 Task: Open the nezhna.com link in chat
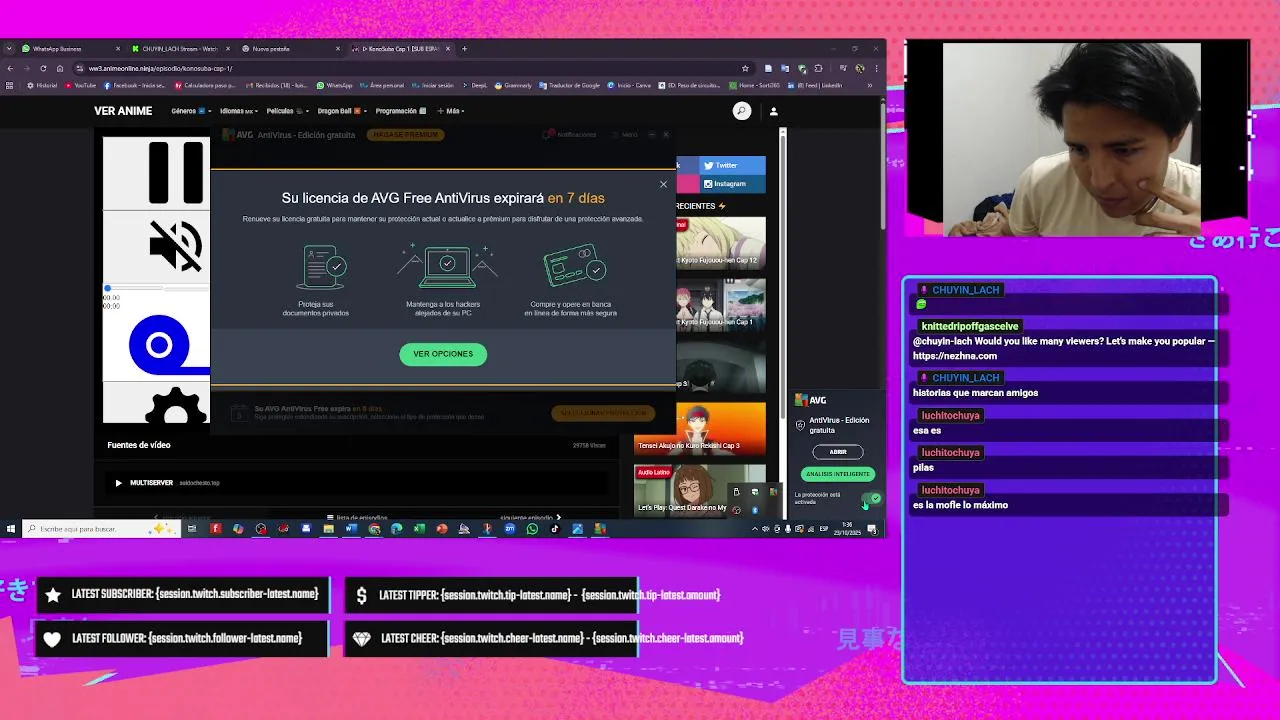point(955,356)
